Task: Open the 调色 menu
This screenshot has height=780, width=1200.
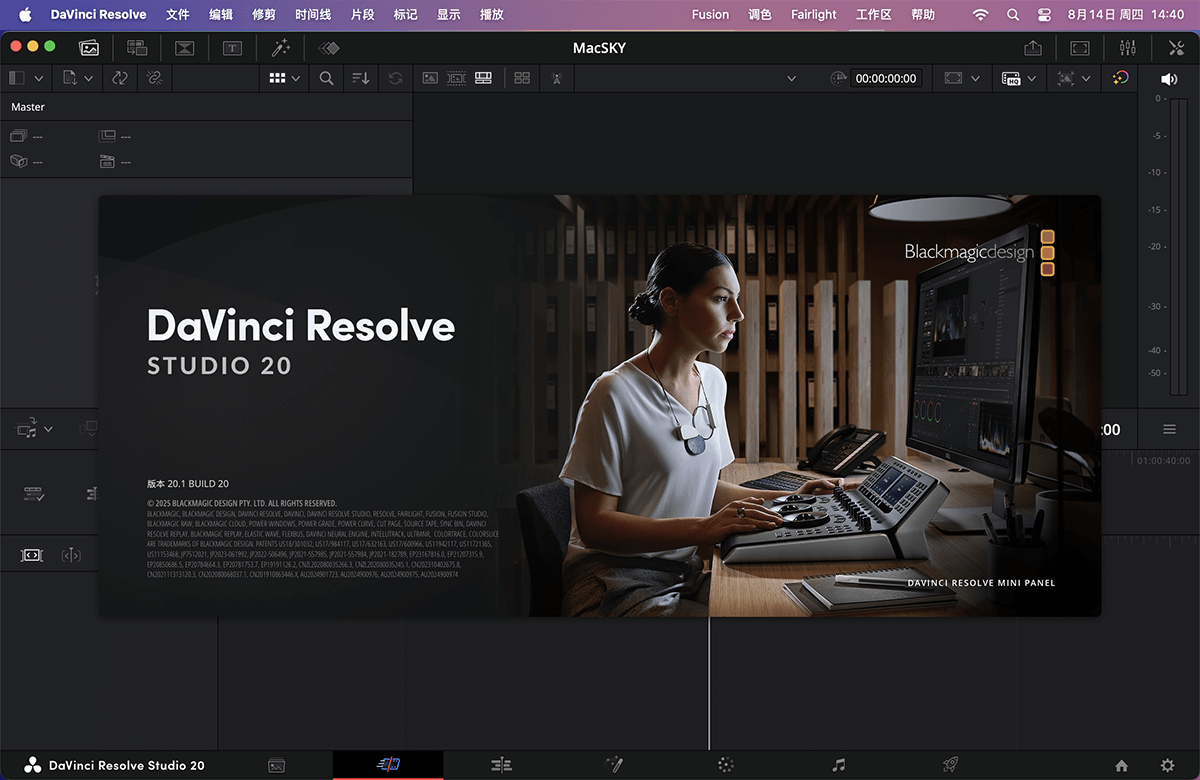Action: point(760,15)
